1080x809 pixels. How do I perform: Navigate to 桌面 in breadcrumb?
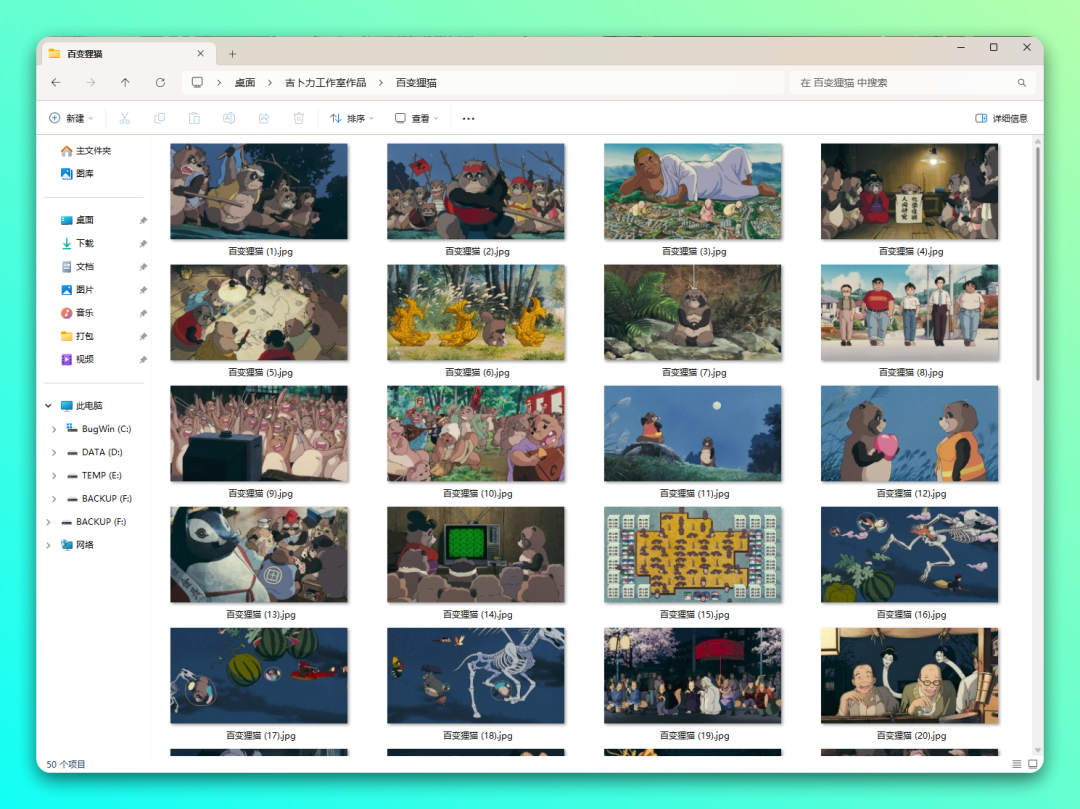click(x=245, y=83)
